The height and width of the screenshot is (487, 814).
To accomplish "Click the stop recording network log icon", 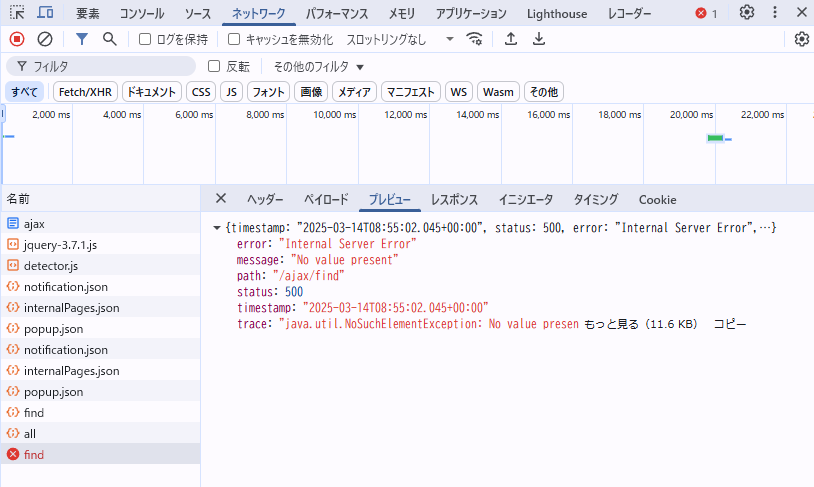I will pyautogui.click(x=17, y=39).
